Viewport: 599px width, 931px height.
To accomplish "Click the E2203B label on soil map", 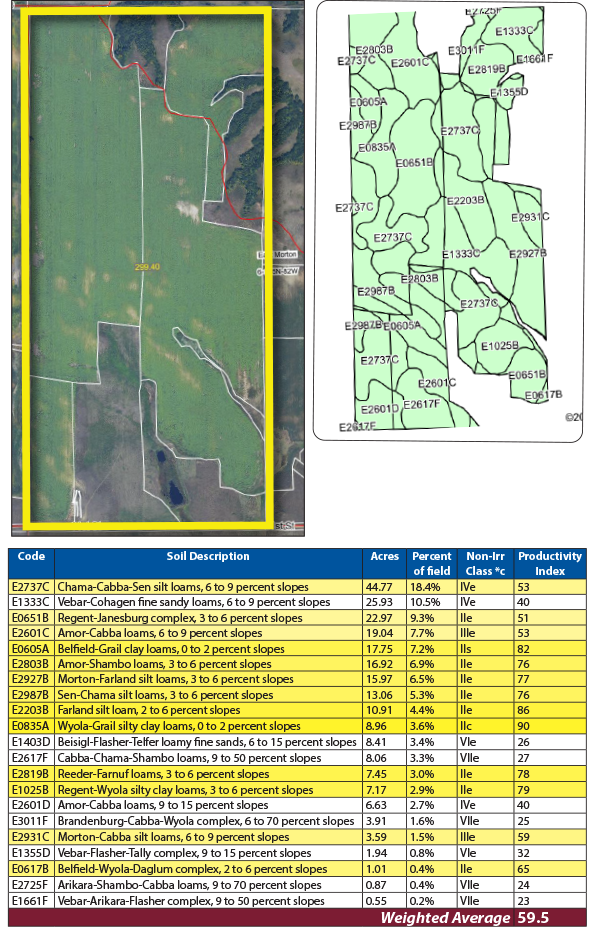I will point(465,201).
